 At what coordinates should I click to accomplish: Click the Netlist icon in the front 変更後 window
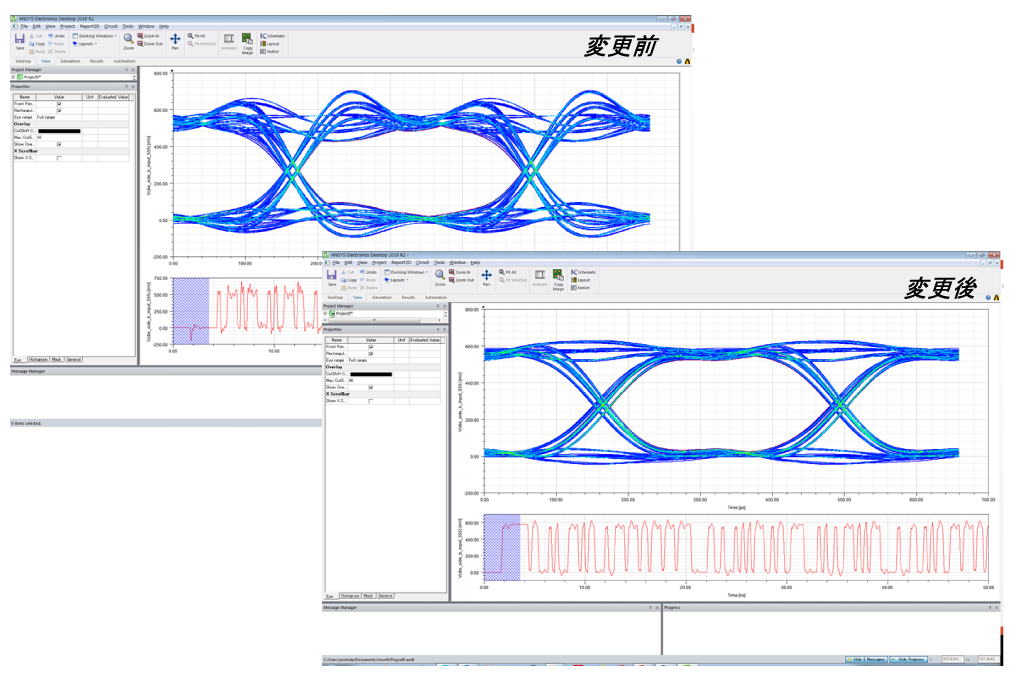(x=581, y=287)
